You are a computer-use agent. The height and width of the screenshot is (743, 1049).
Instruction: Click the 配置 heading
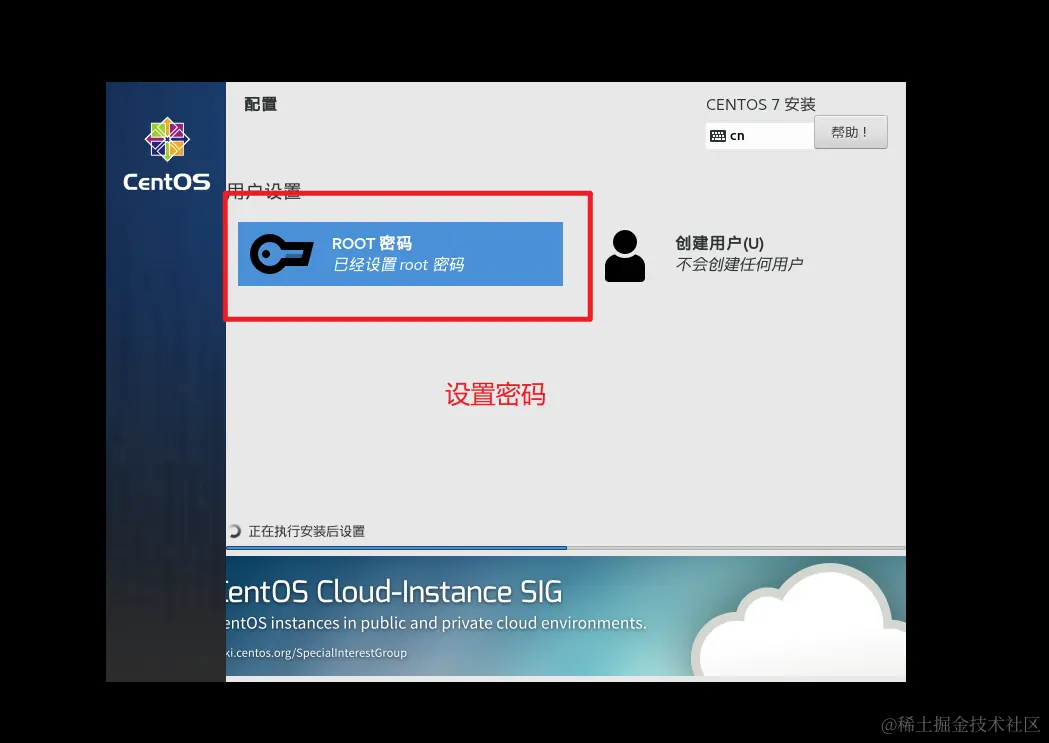coord(260,104)
